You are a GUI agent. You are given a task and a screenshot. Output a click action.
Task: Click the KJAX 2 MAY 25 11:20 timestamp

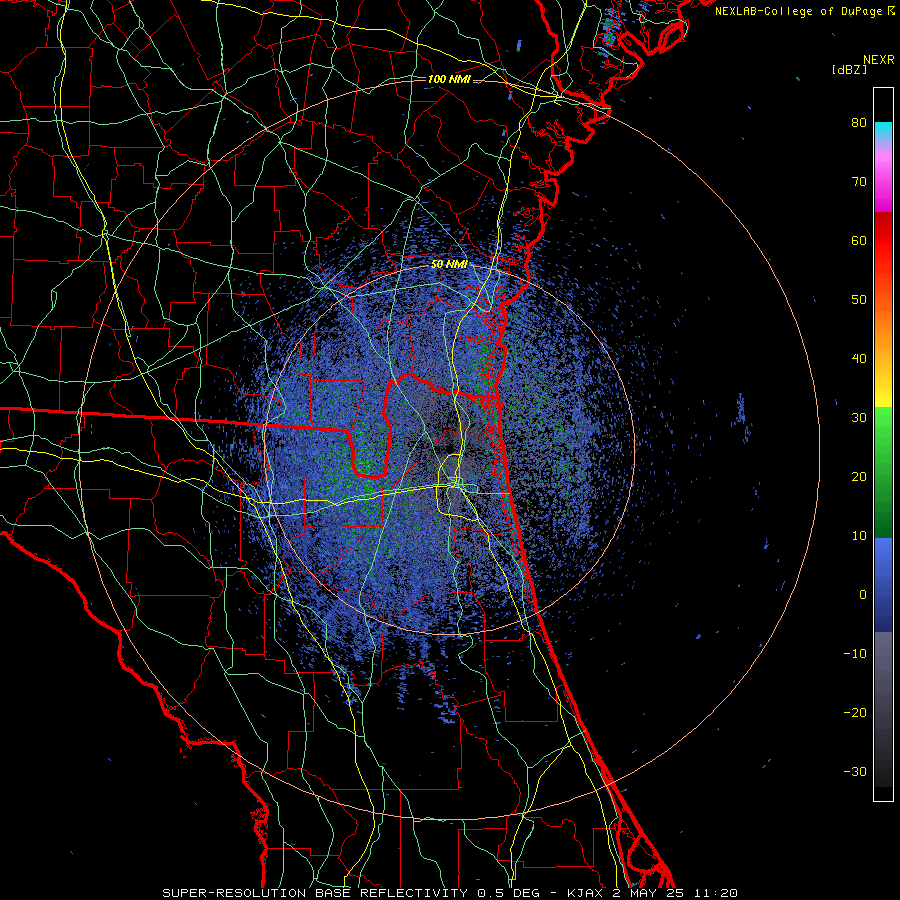click(652, 893)
